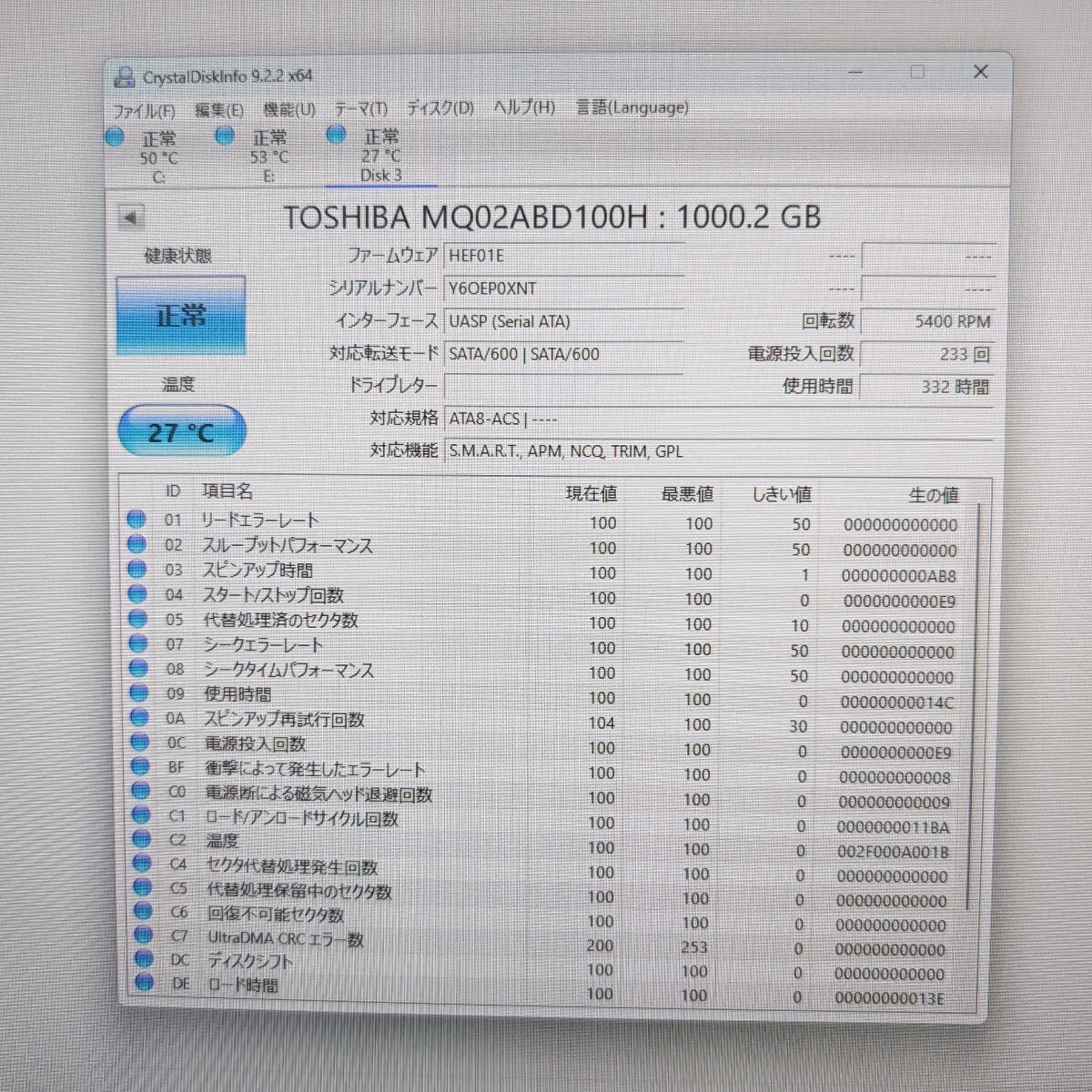Click the CrystalDiskInfo title bar icon
This screenshot has height=1092, width=1092.
point(124,78)
